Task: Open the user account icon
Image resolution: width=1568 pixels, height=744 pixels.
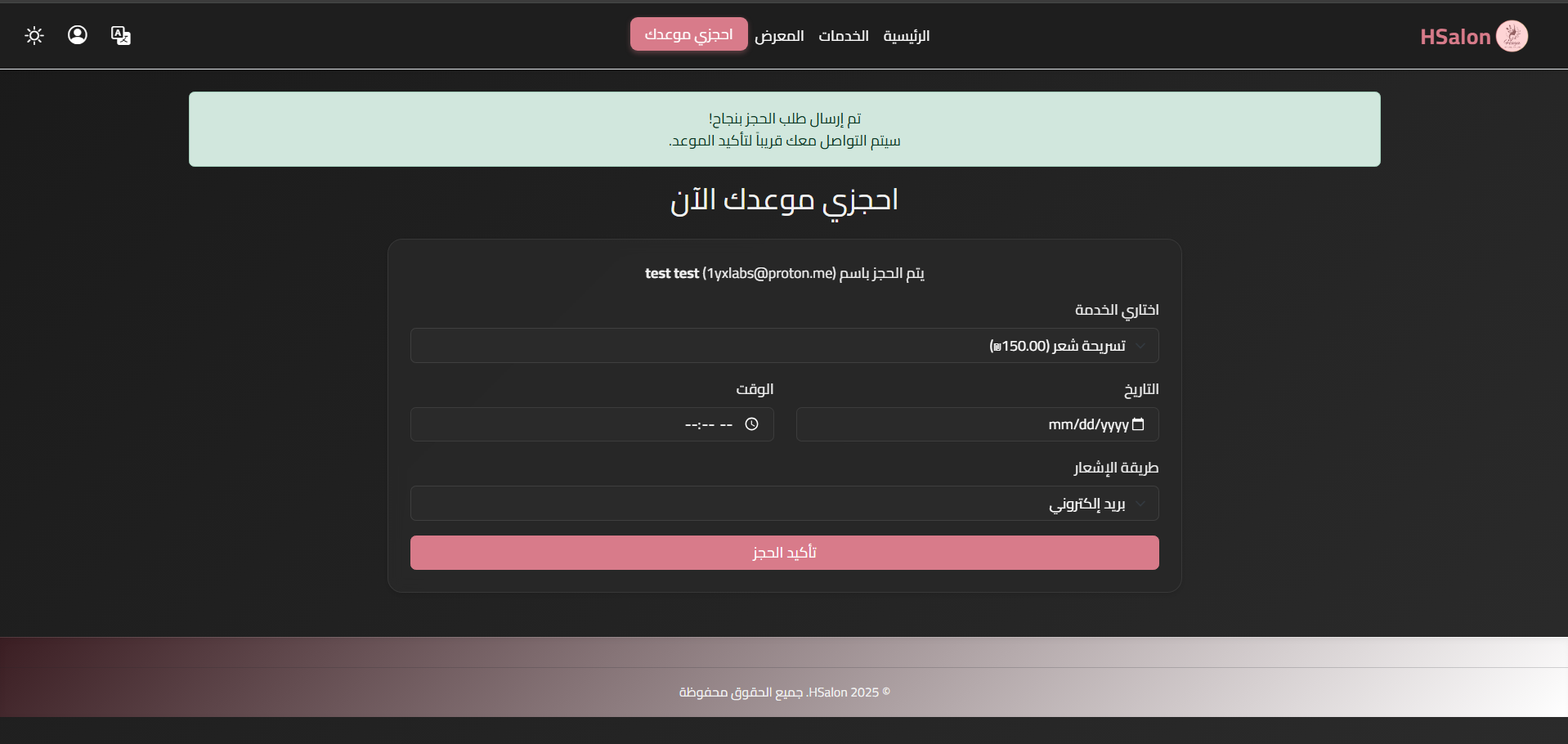Action: [x=77, y=35]
